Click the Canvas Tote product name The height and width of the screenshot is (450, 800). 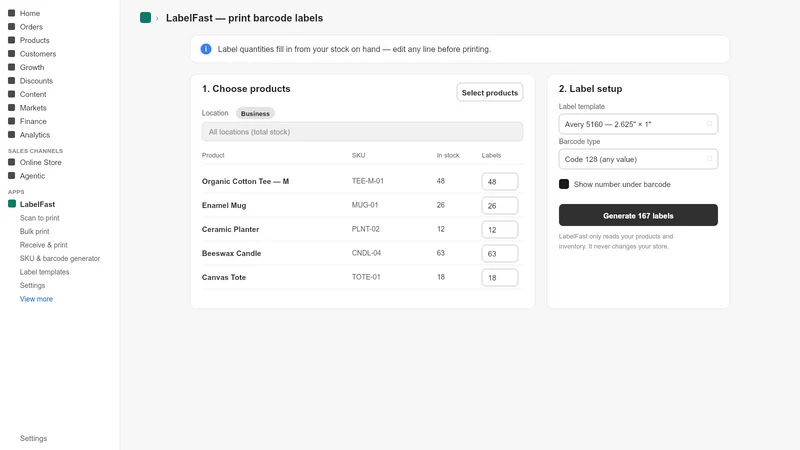[223, 277]
